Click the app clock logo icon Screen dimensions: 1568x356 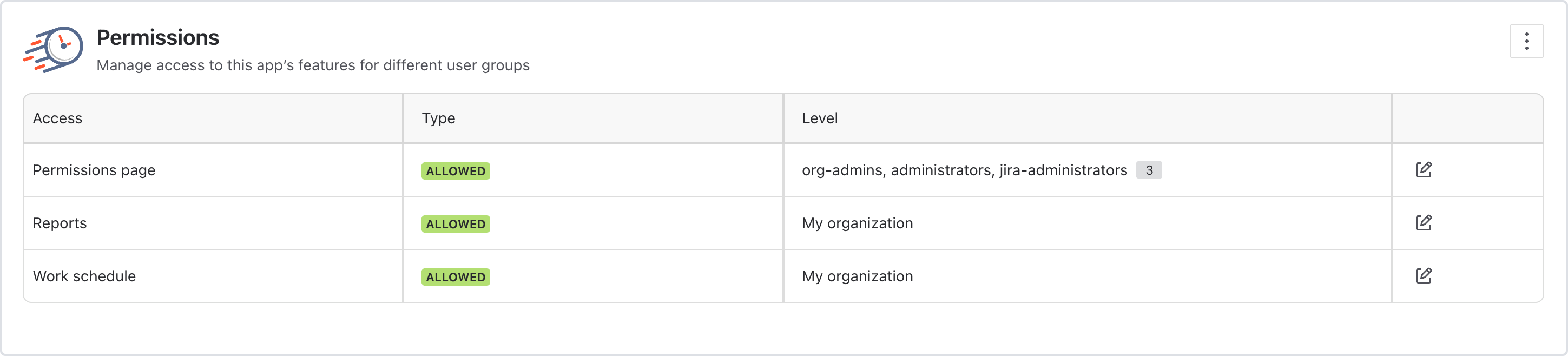[x=54, y=49]
